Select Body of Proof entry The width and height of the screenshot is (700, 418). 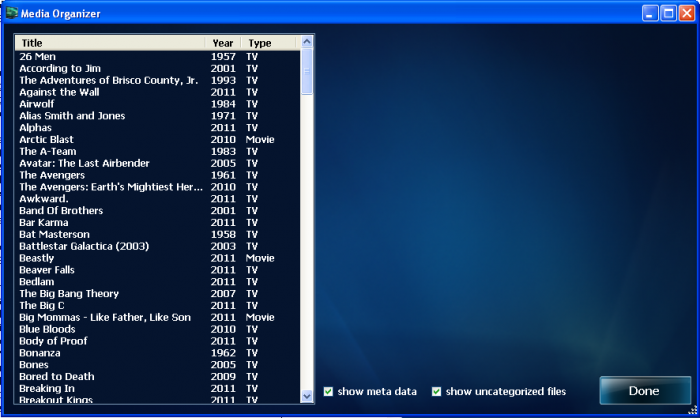[158, 341]
